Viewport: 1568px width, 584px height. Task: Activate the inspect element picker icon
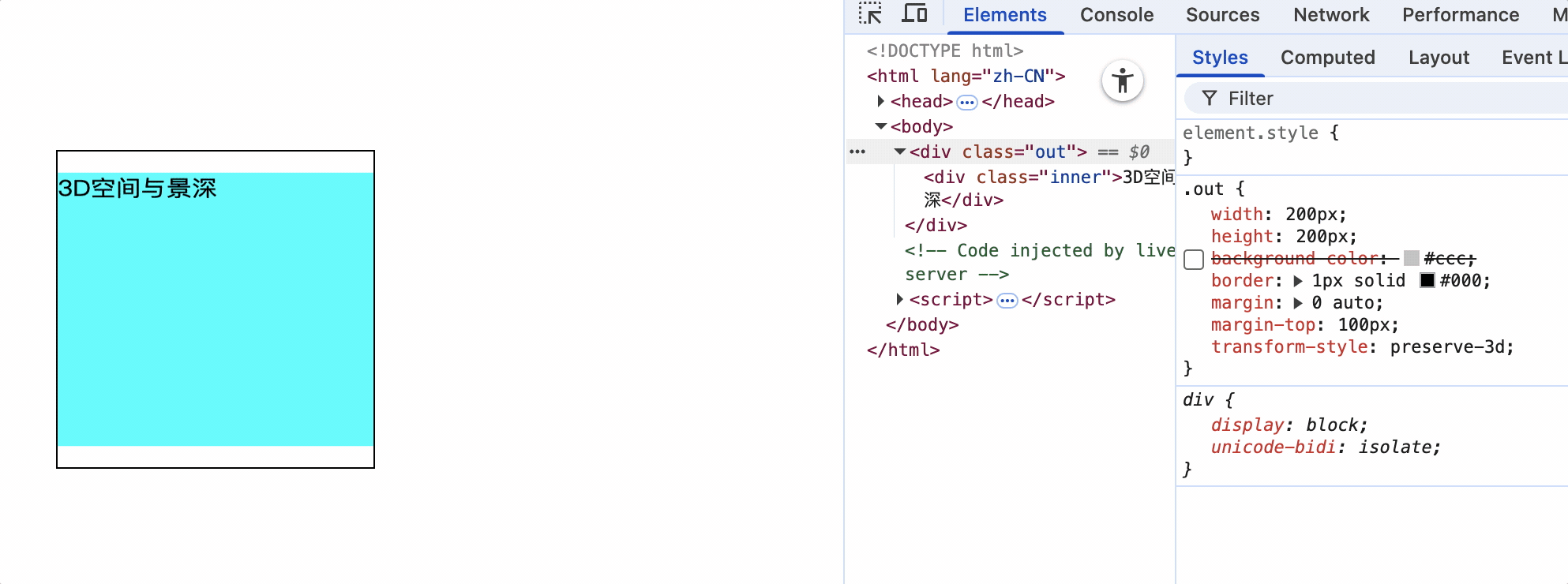coord(870,14)
